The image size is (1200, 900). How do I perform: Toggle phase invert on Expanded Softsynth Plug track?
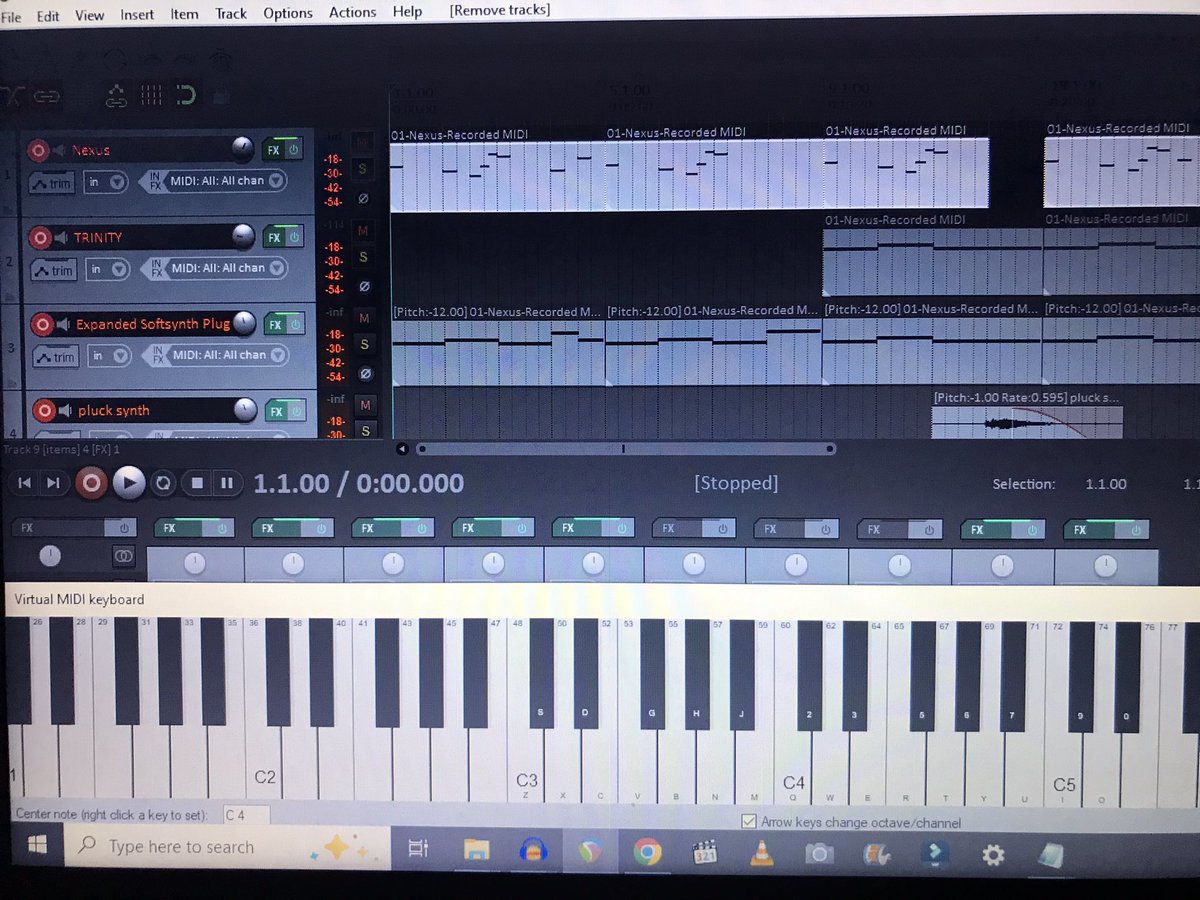point(365,373)
